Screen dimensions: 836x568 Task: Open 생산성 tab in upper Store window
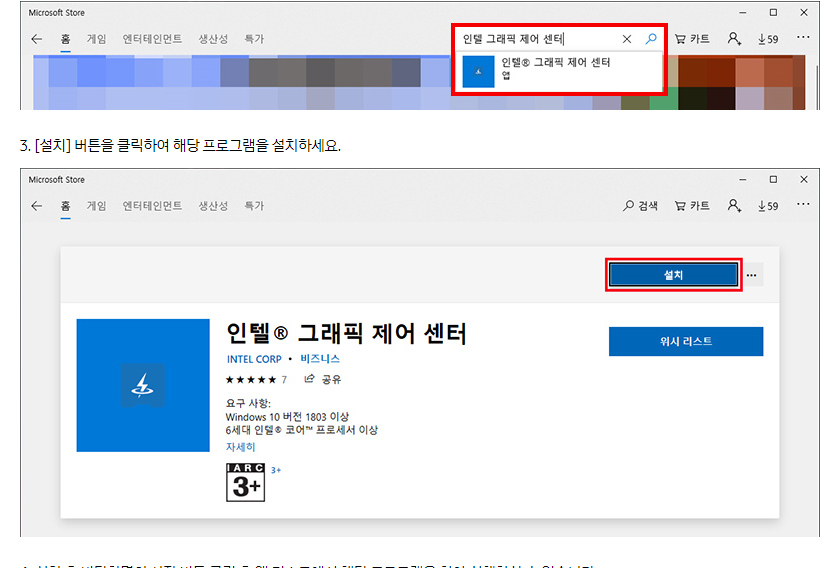pos(213,39)
